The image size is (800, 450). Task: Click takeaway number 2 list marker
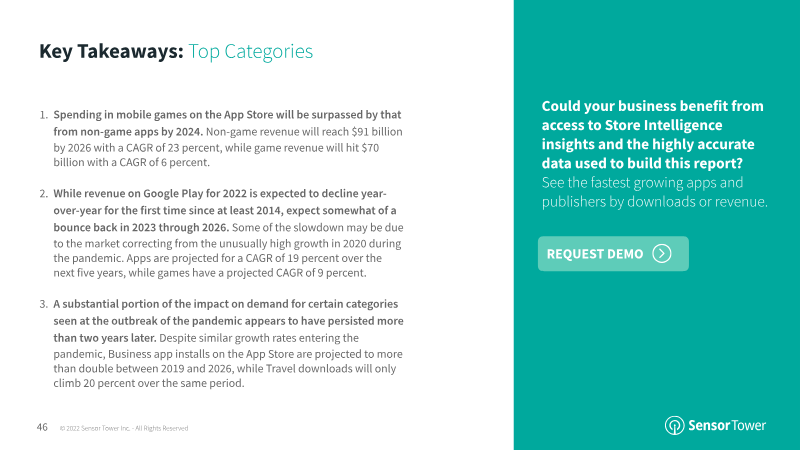click(43, 194)
